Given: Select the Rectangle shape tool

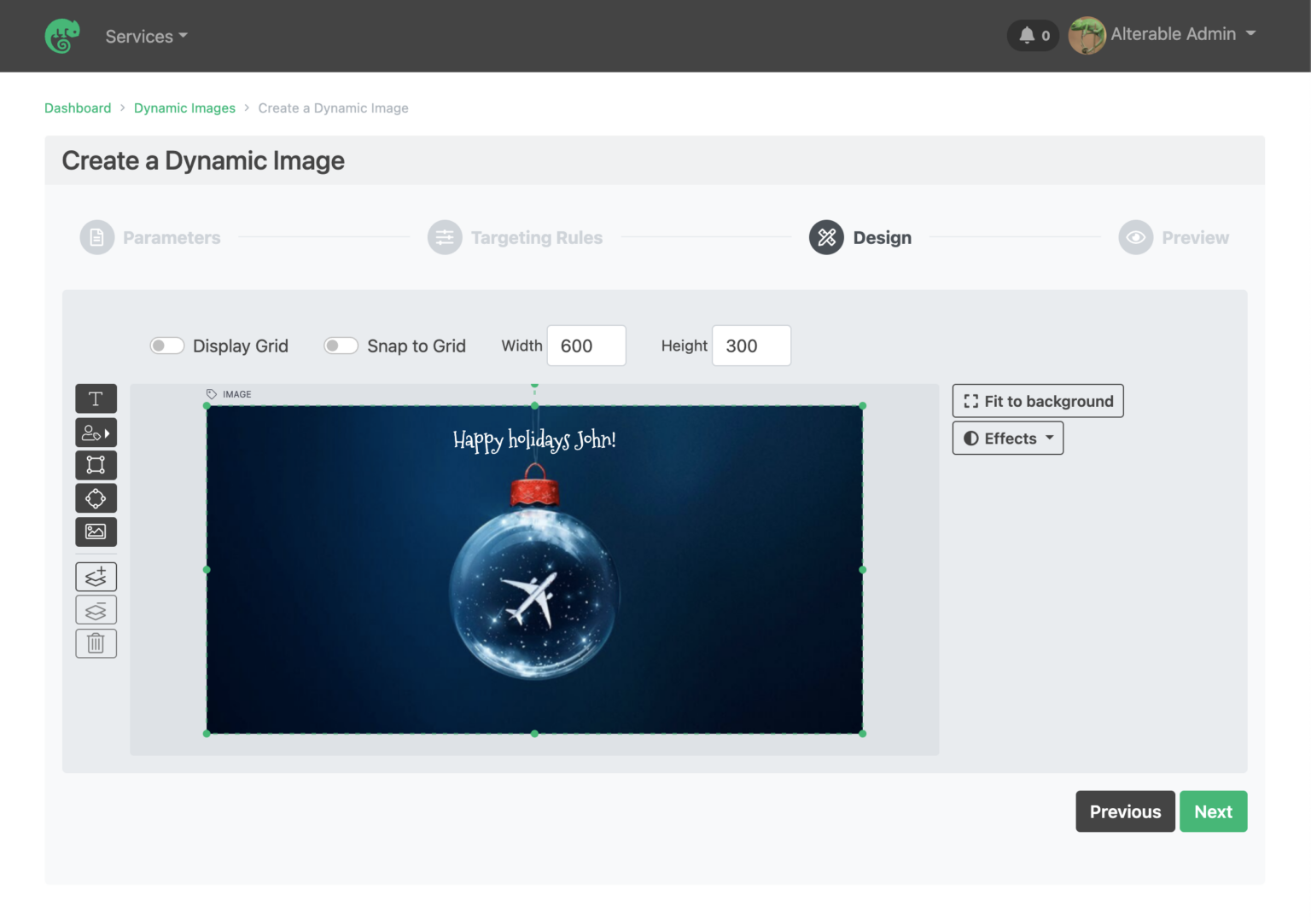Looking at the screenshot, I should (96, 465).
